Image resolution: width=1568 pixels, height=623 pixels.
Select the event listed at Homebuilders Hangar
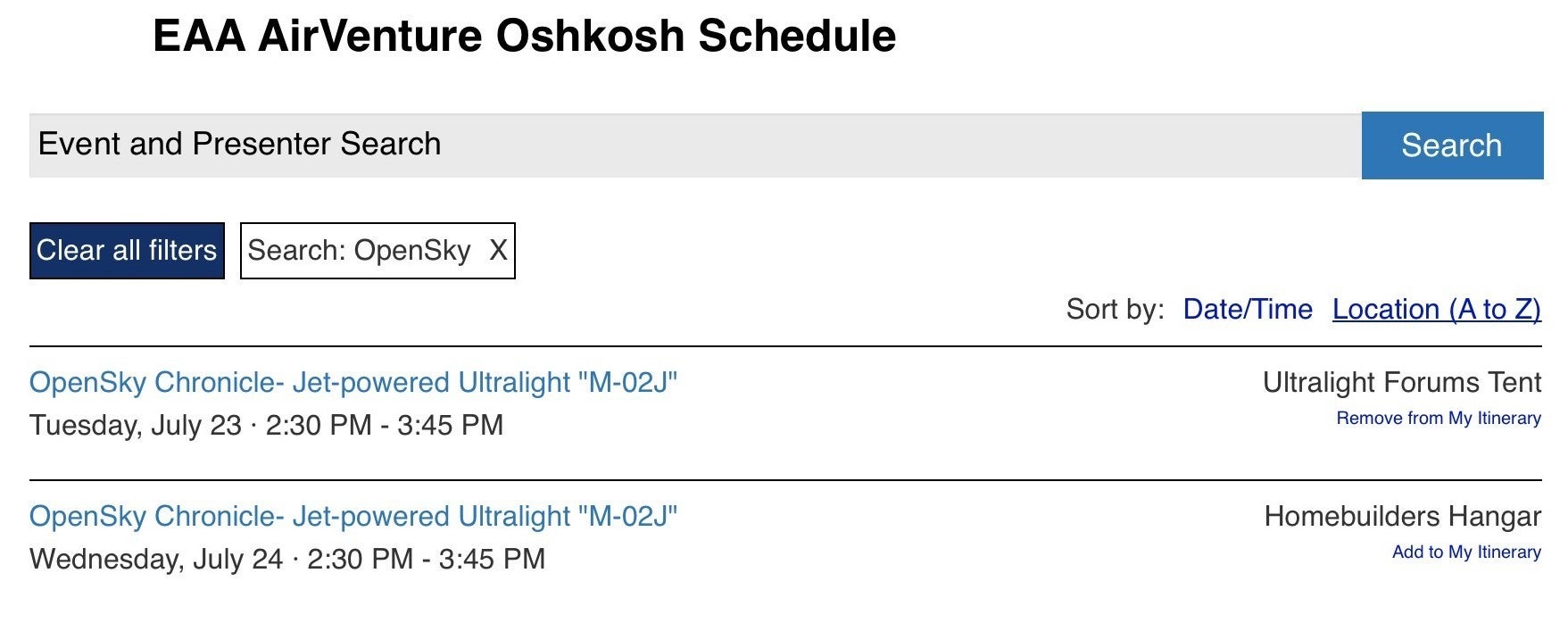coord(353,517)
